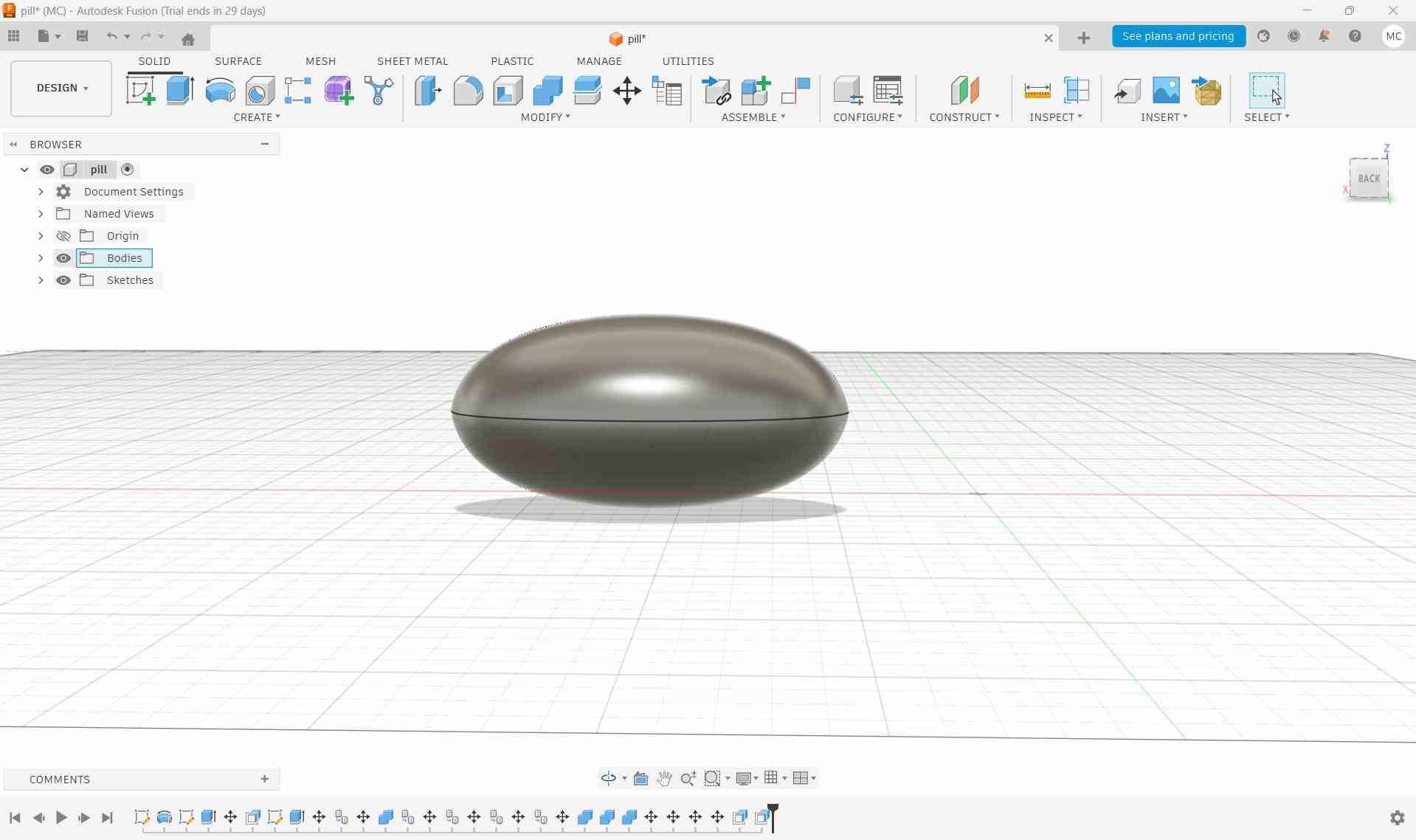This screenshot has width=1416, height=840.
Task: Add a new comment with the plus button
Action: click(264, 779)
